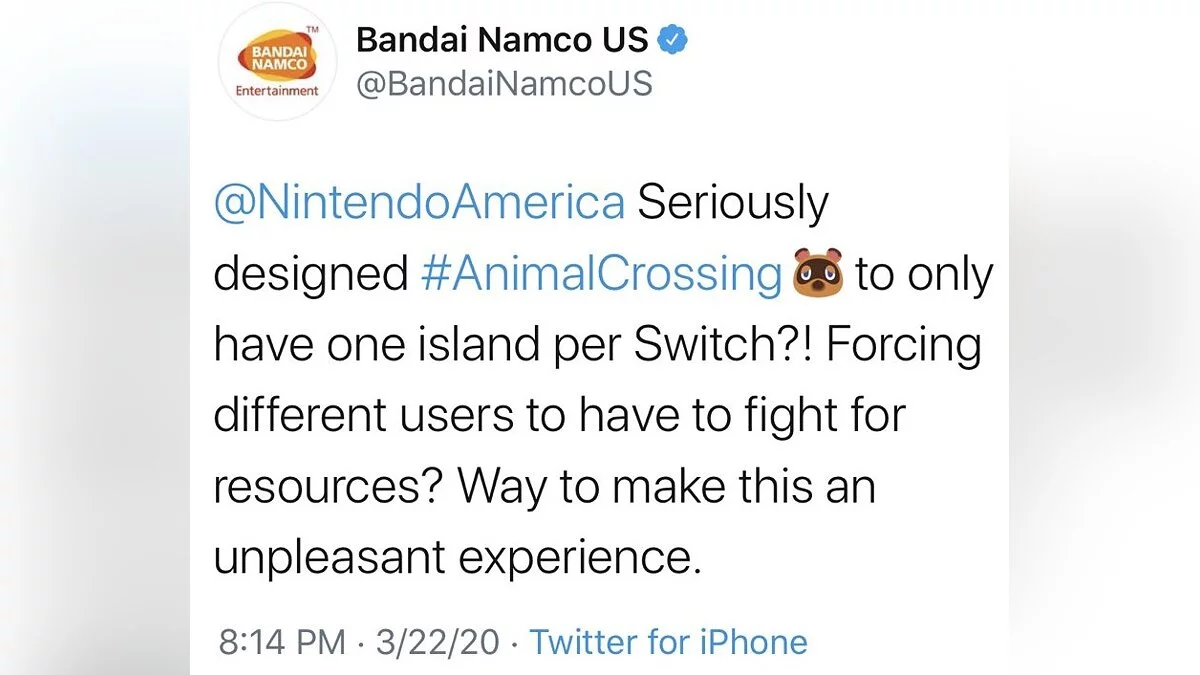Click the "Entertainment" caption under the logo
The height and width of the screenshot is (675, 1200).
tap(276, 90)
